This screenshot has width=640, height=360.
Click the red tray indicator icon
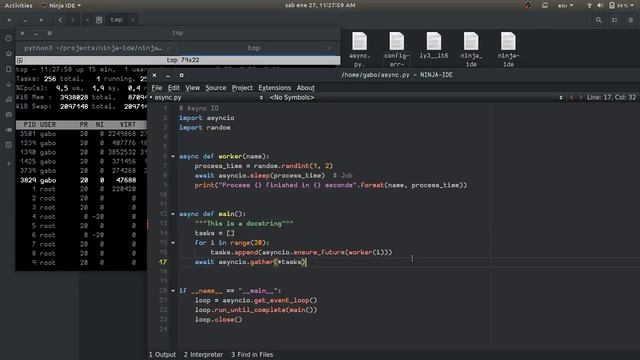[527, 5]
